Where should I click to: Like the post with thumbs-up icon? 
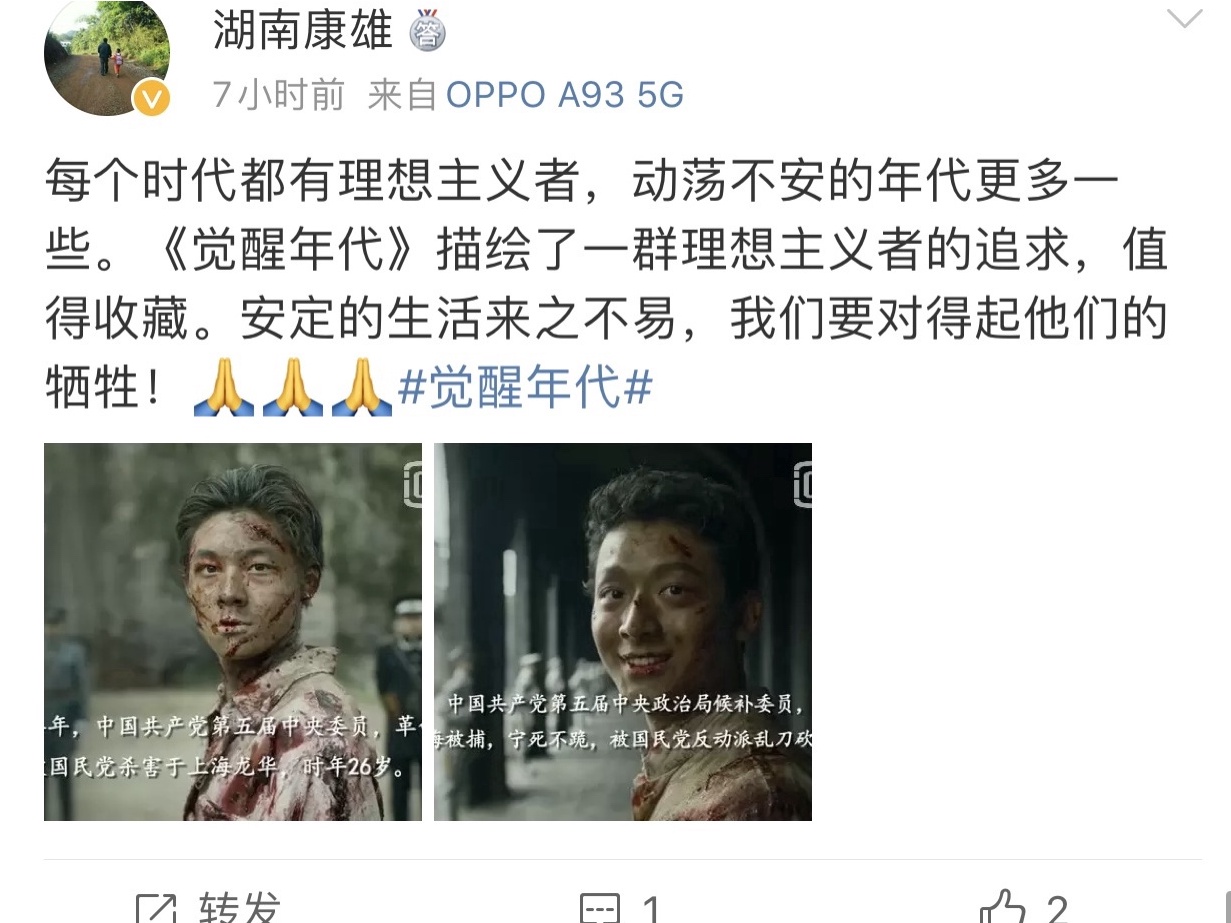pyautogui.click(x=1003, y=908)
